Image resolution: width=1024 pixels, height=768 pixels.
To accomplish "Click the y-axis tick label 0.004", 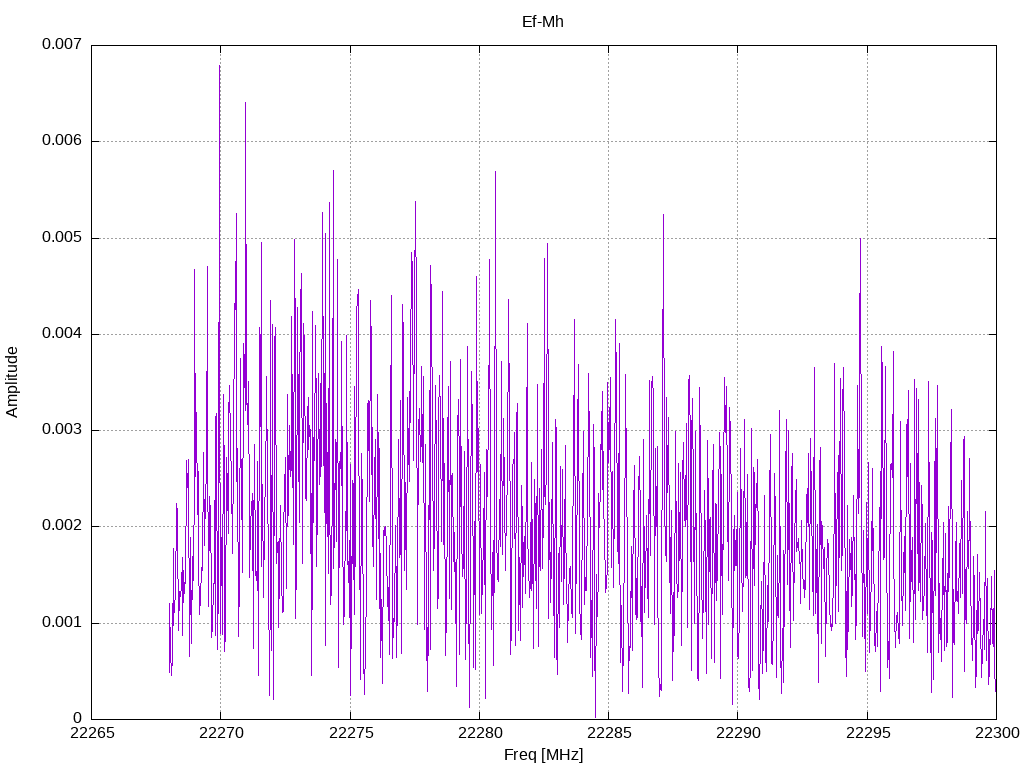I will tap(62, 333).
